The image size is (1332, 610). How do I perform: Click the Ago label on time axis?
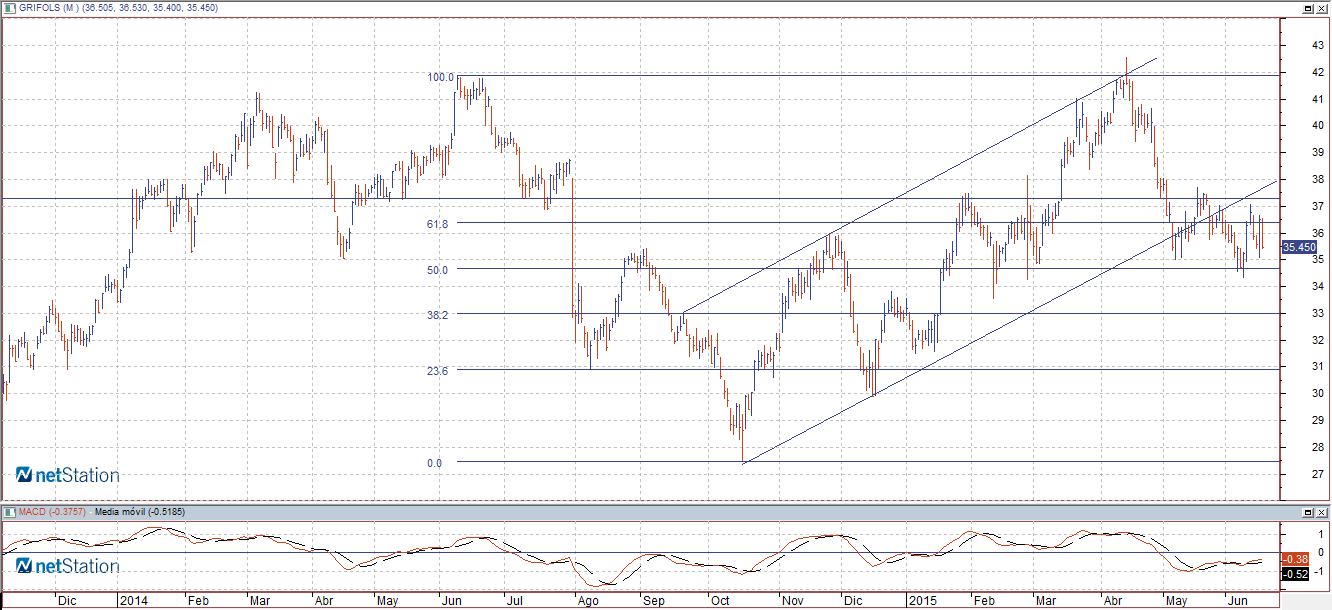(x=589, y=602)
